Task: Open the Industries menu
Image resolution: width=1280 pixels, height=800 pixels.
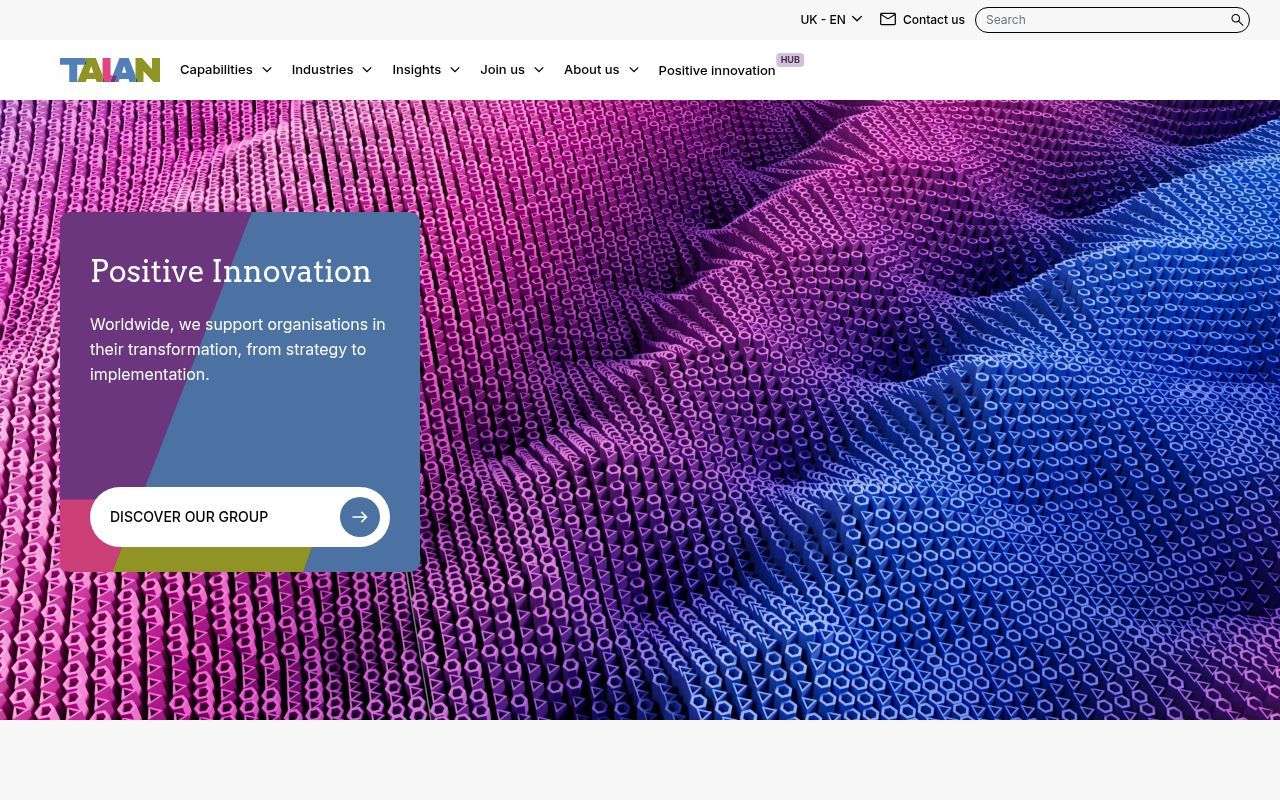Action: click(322, 70)
